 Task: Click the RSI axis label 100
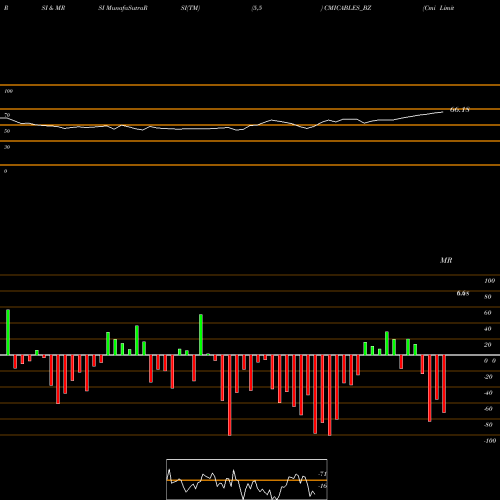(x=8, y=91)
